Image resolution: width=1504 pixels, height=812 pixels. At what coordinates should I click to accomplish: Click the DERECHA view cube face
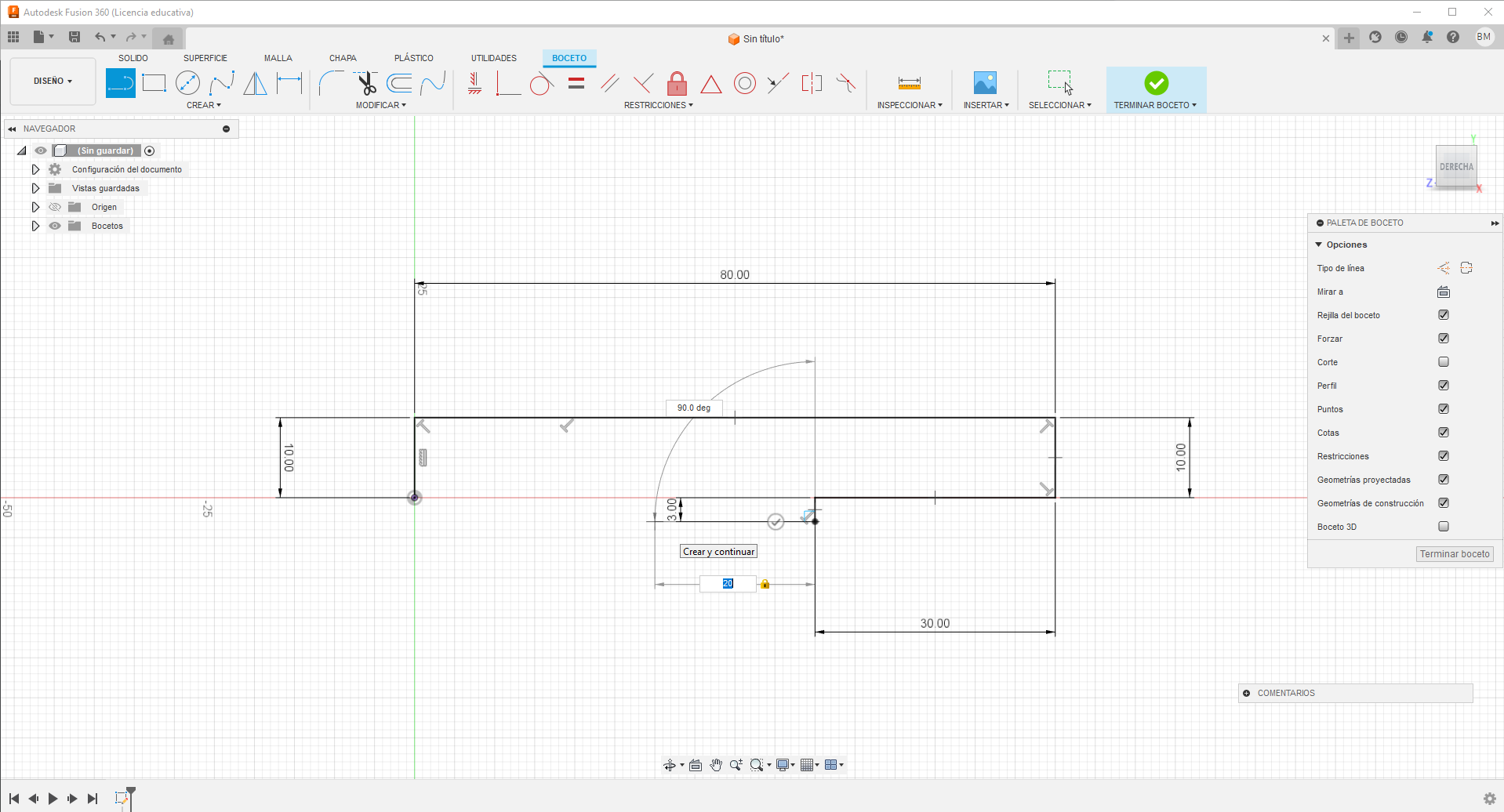tap(1456, 166)
